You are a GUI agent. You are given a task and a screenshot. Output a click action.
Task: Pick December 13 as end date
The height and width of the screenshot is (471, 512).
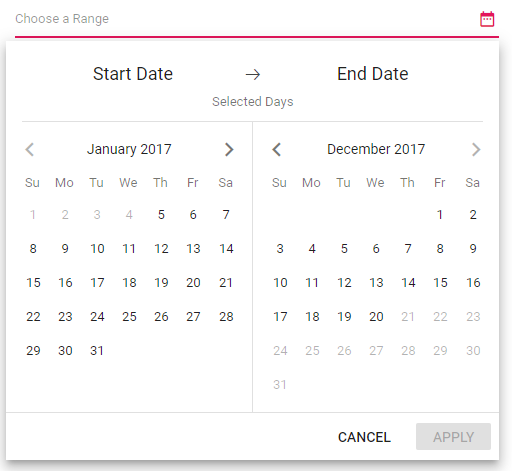click(376, 283)
